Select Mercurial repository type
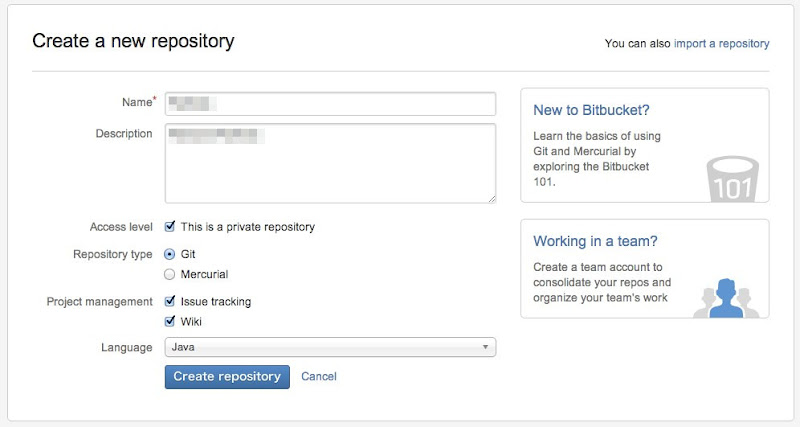Screen dimensions: 800x427 (170, 274)
